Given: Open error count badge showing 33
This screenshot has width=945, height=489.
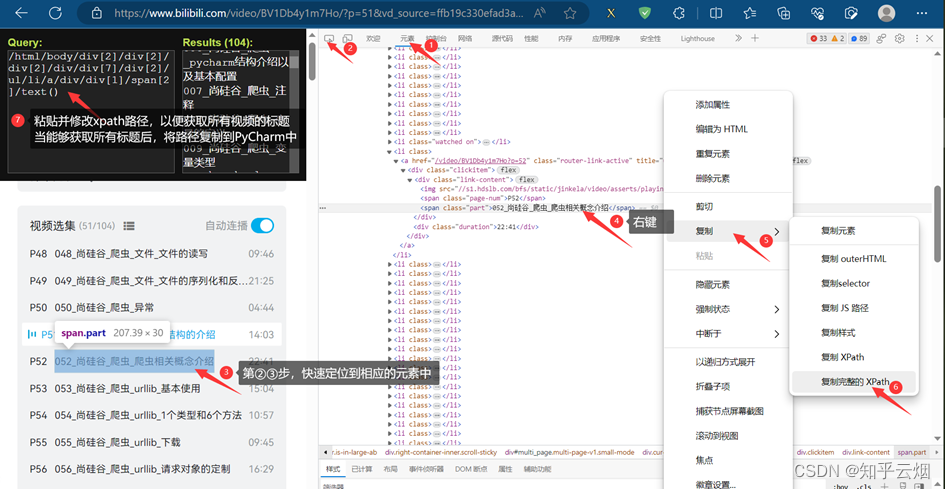Looking at the screenshot, I should pos(818,38).
